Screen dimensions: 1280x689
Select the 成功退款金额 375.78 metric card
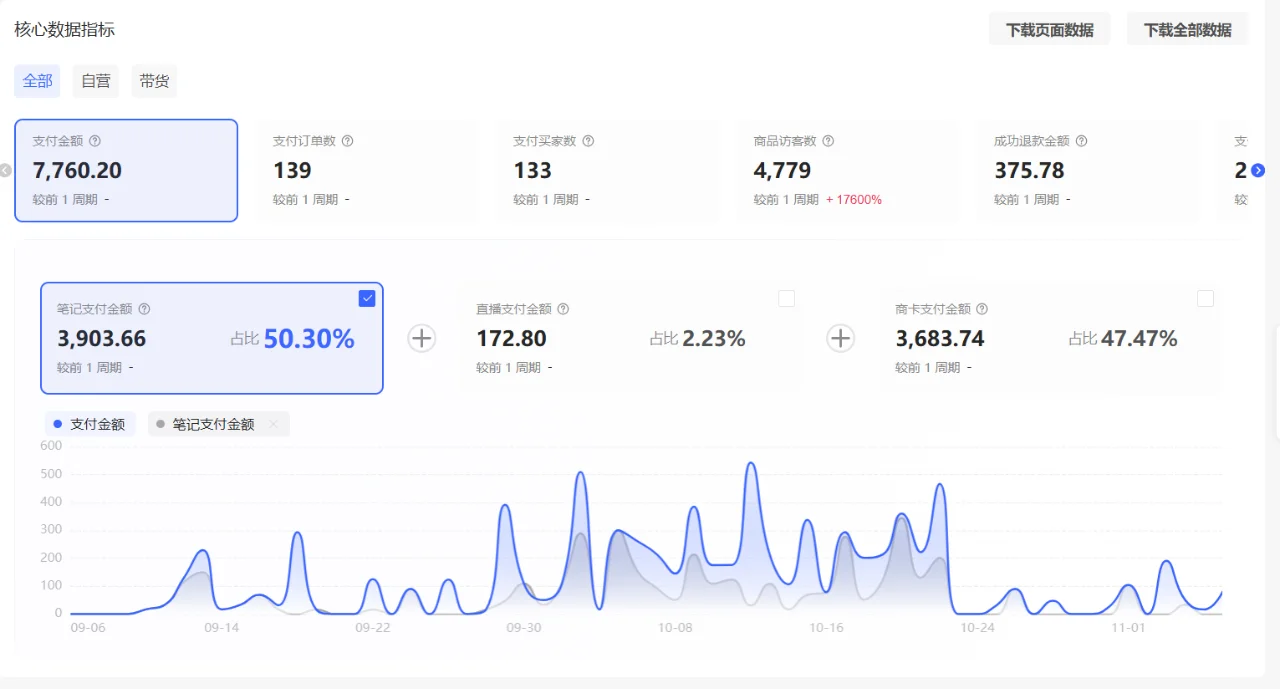point(1086,170)
